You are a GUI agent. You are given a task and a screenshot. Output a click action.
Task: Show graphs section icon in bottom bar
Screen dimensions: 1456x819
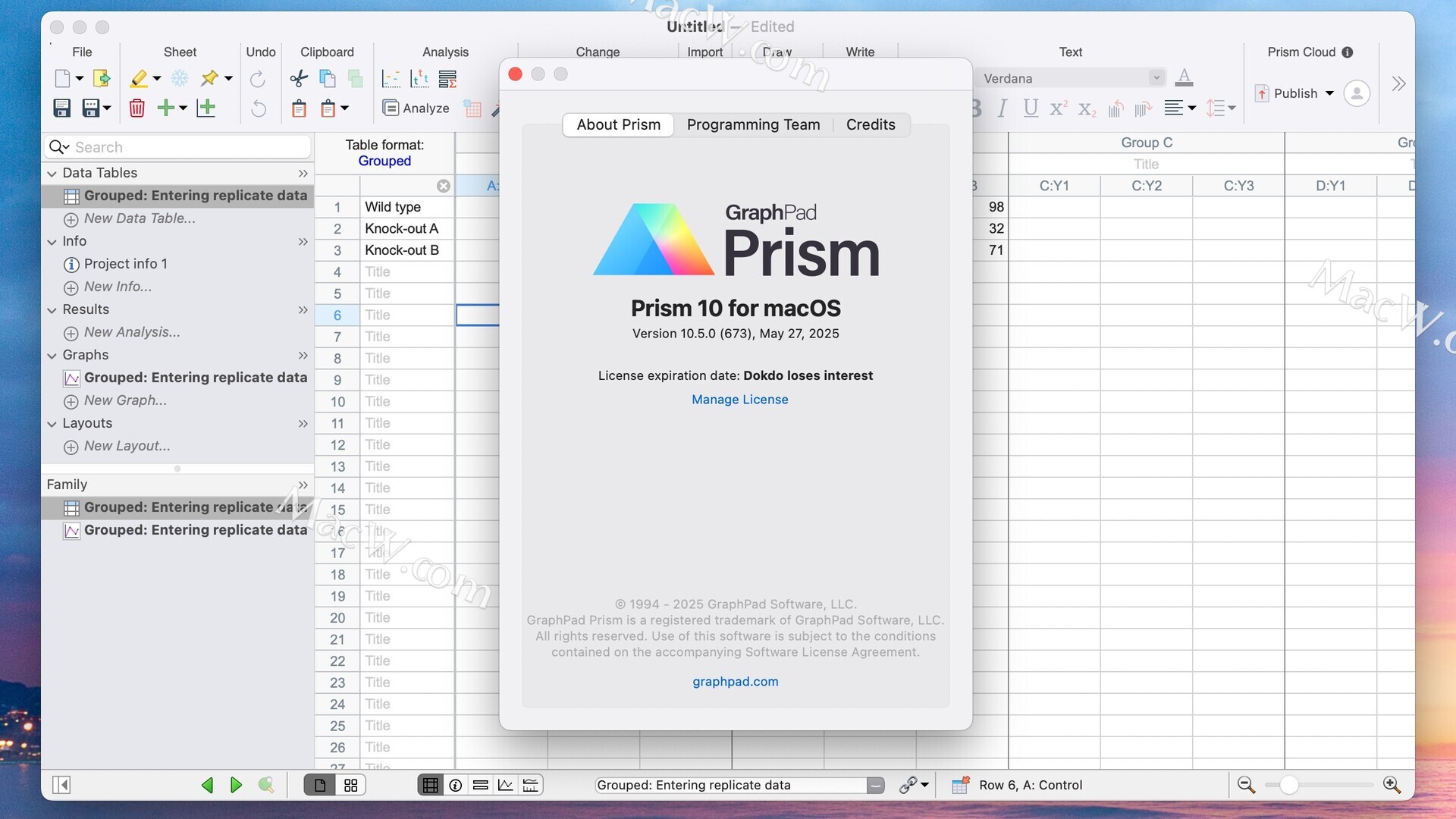tap(505, 785)
